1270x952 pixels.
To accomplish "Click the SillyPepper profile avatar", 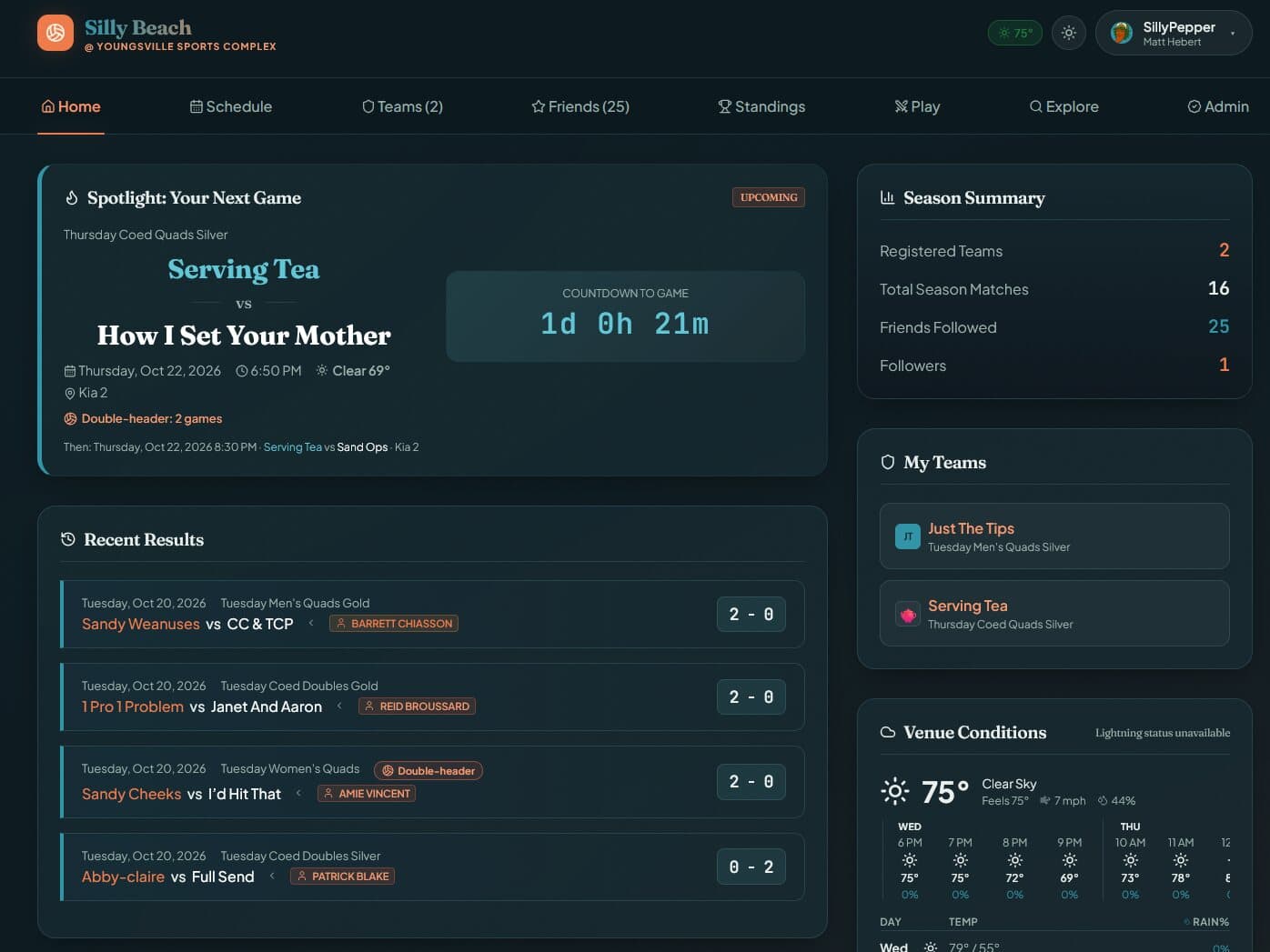I will 1122,33.
